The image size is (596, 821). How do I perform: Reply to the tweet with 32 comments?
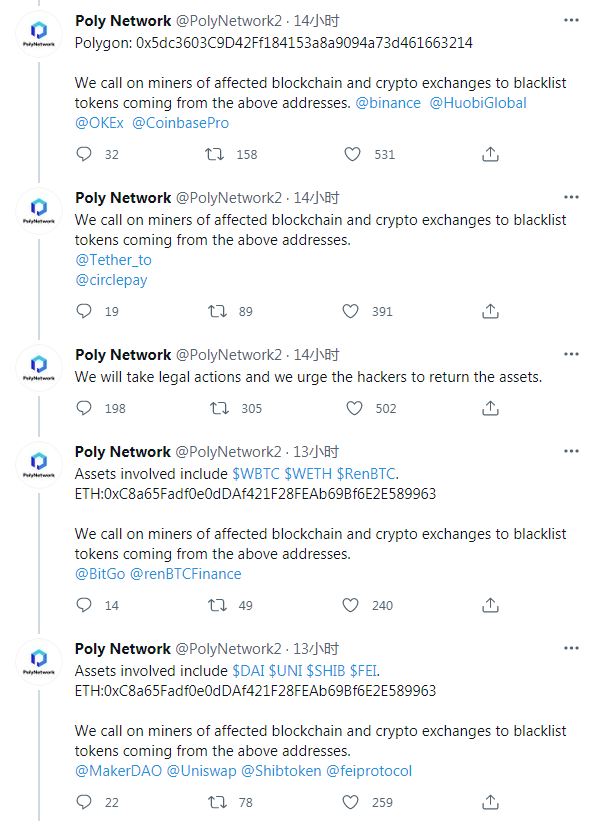pyautogui.click(x=84, y=154)
